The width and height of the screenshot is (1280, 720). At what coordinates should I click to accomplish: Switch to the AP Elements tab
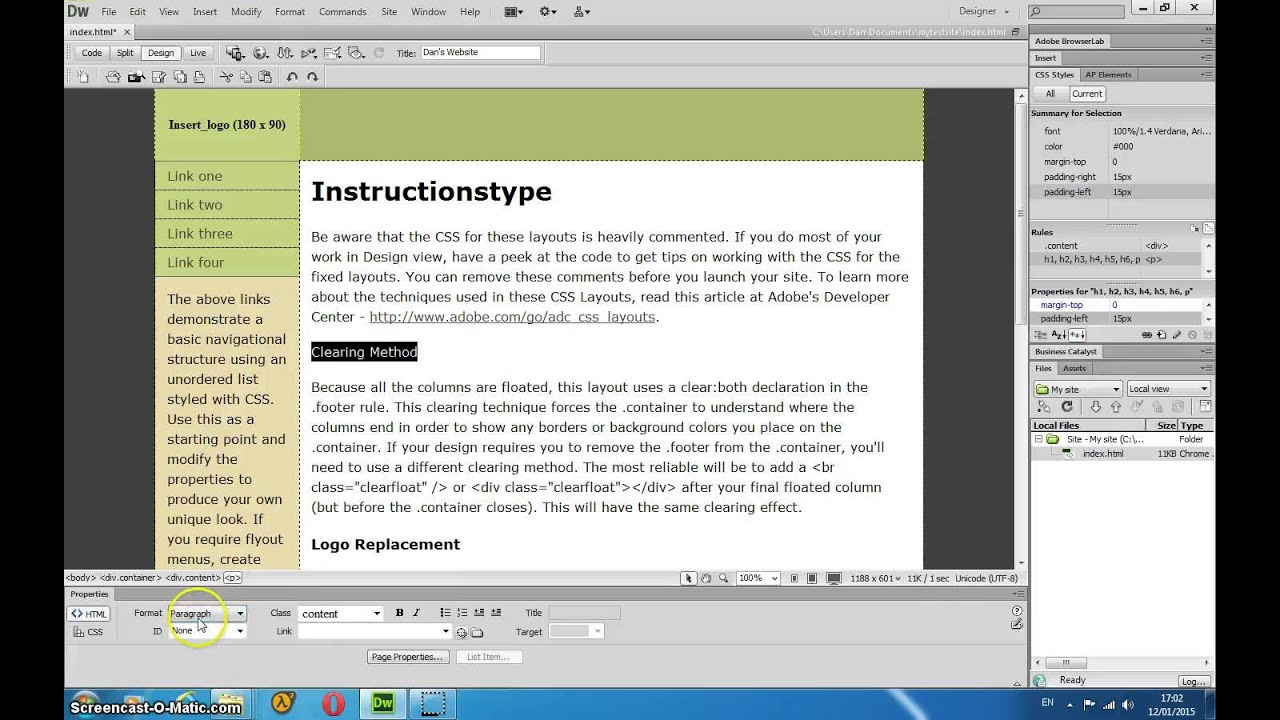(1108, 75)
